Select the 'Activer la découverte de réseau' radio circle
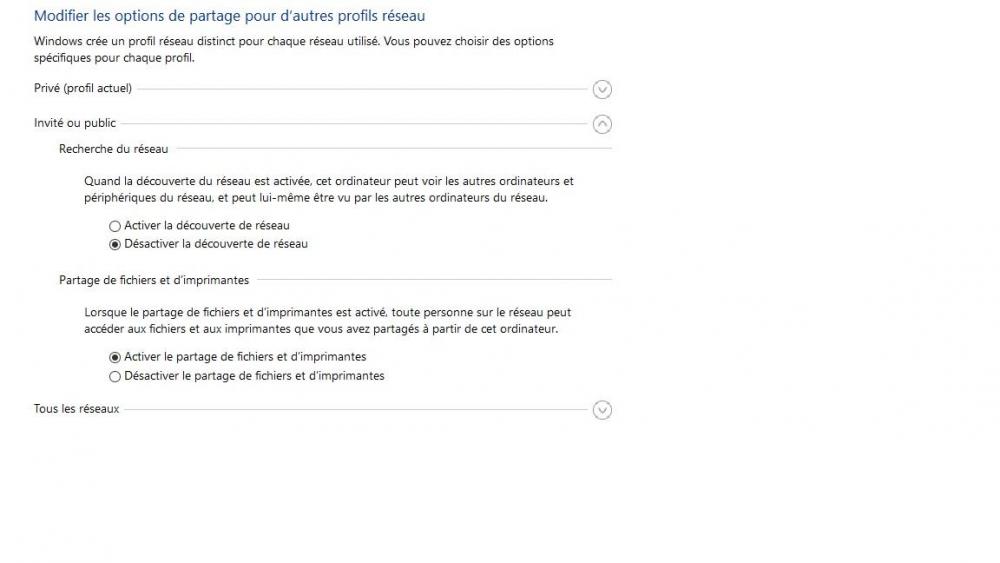This screenshot has height=563, width=1000. click(115, 226)
